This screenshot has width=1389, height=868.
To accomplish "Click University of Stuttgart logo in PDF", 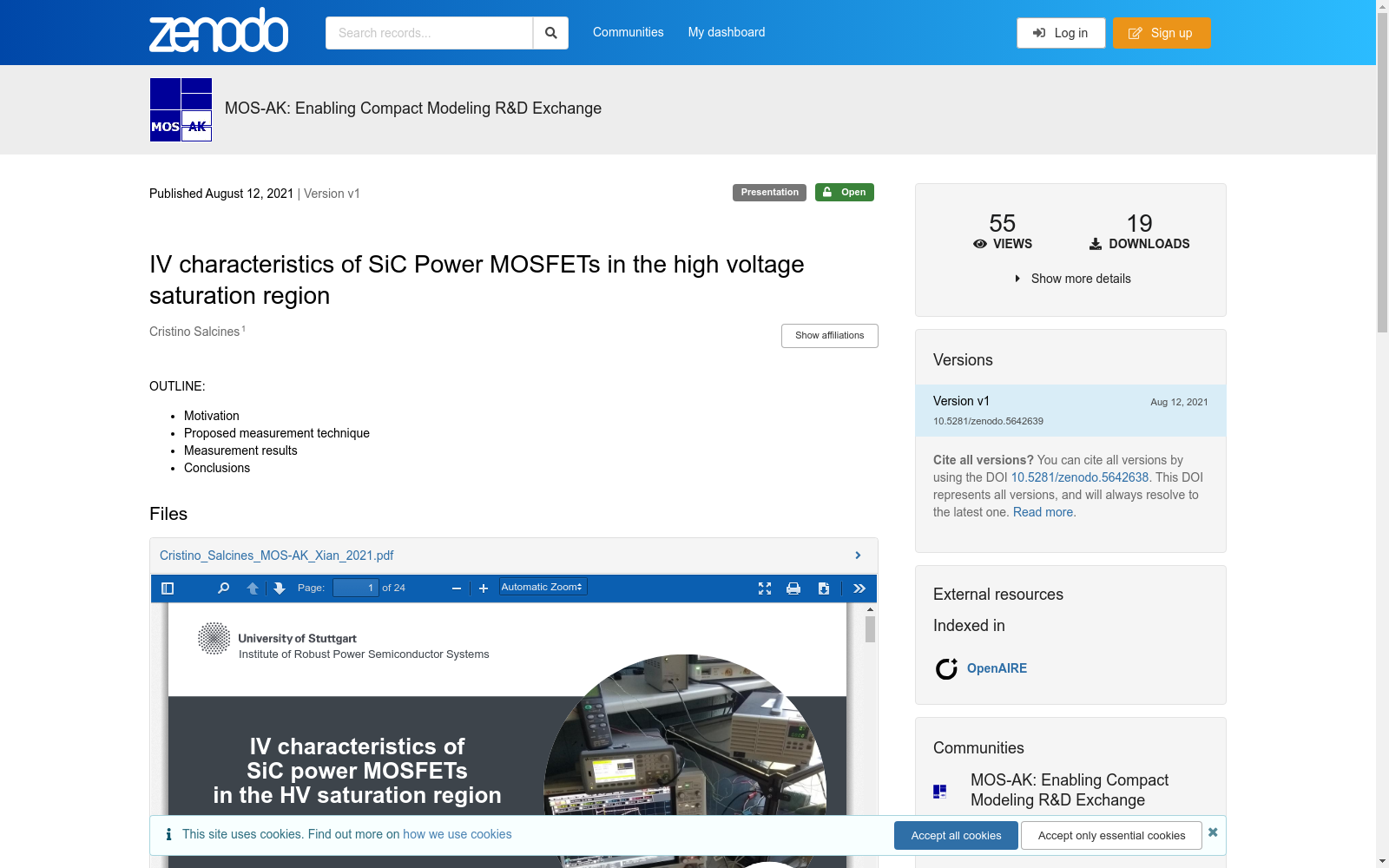I will point(214,638).
